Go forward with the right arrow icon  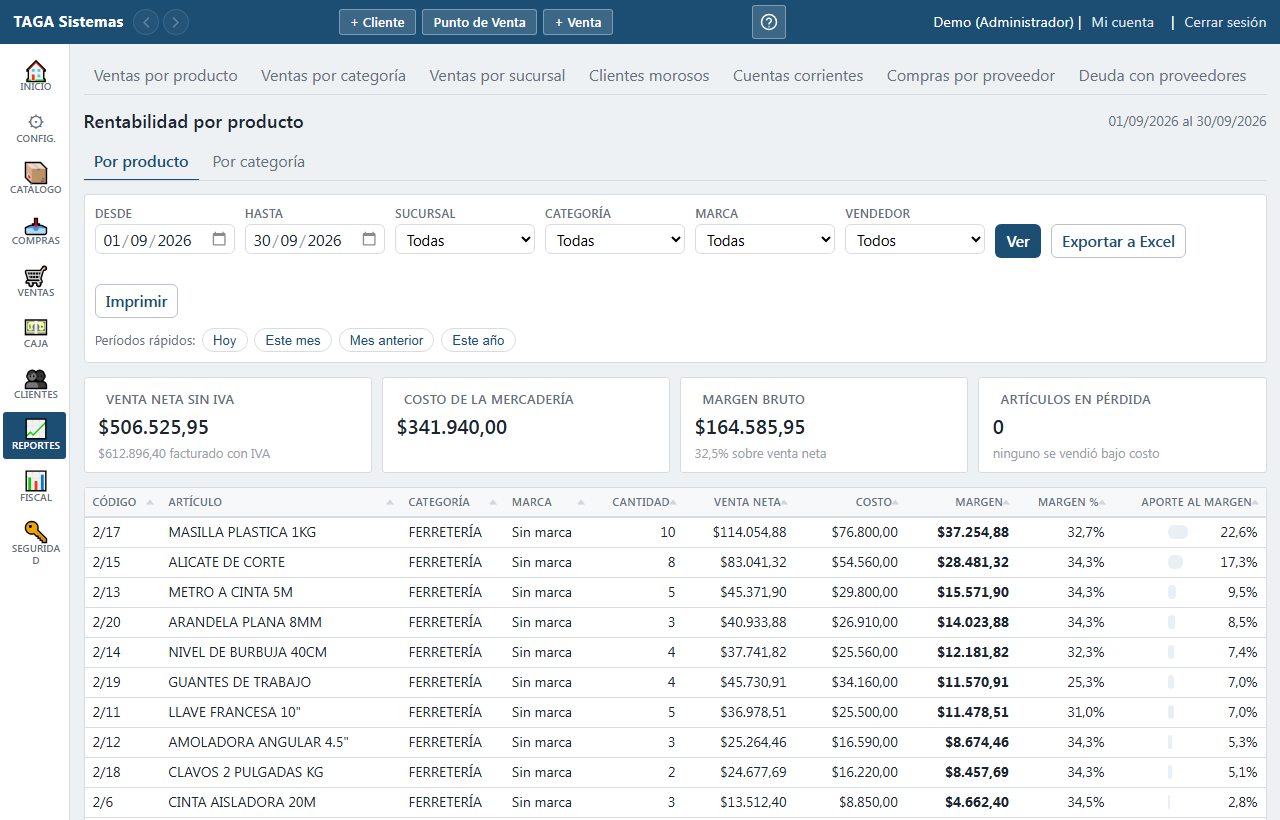coord(176,22)
